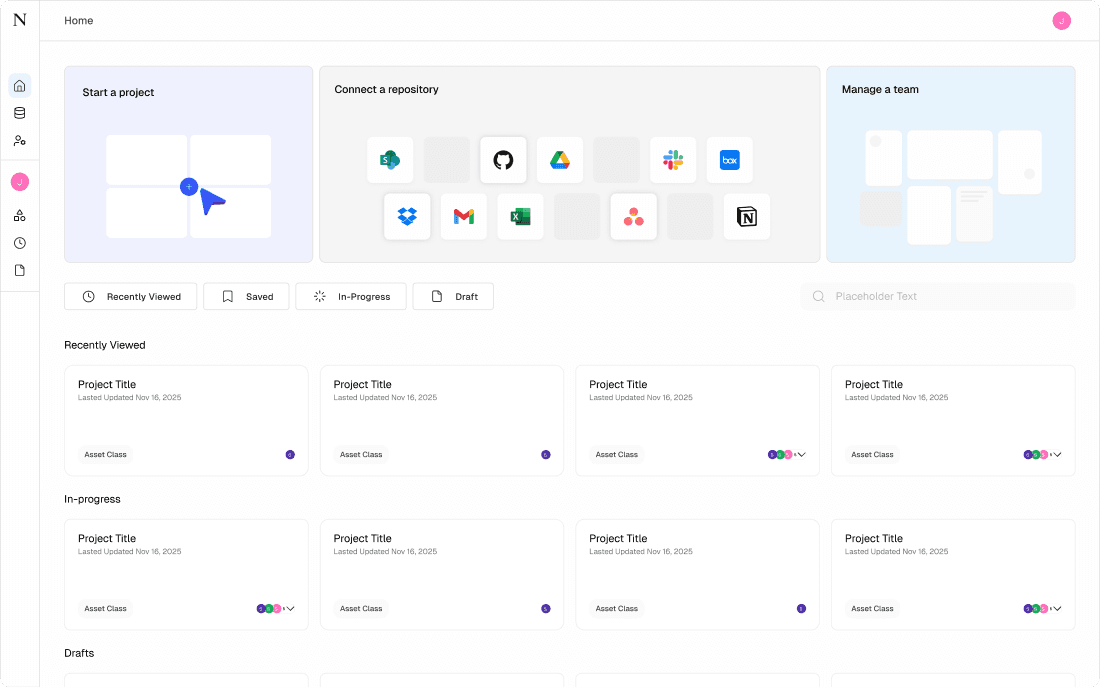
Task: Open Project Title of second In-progress card
Action: 362,539
